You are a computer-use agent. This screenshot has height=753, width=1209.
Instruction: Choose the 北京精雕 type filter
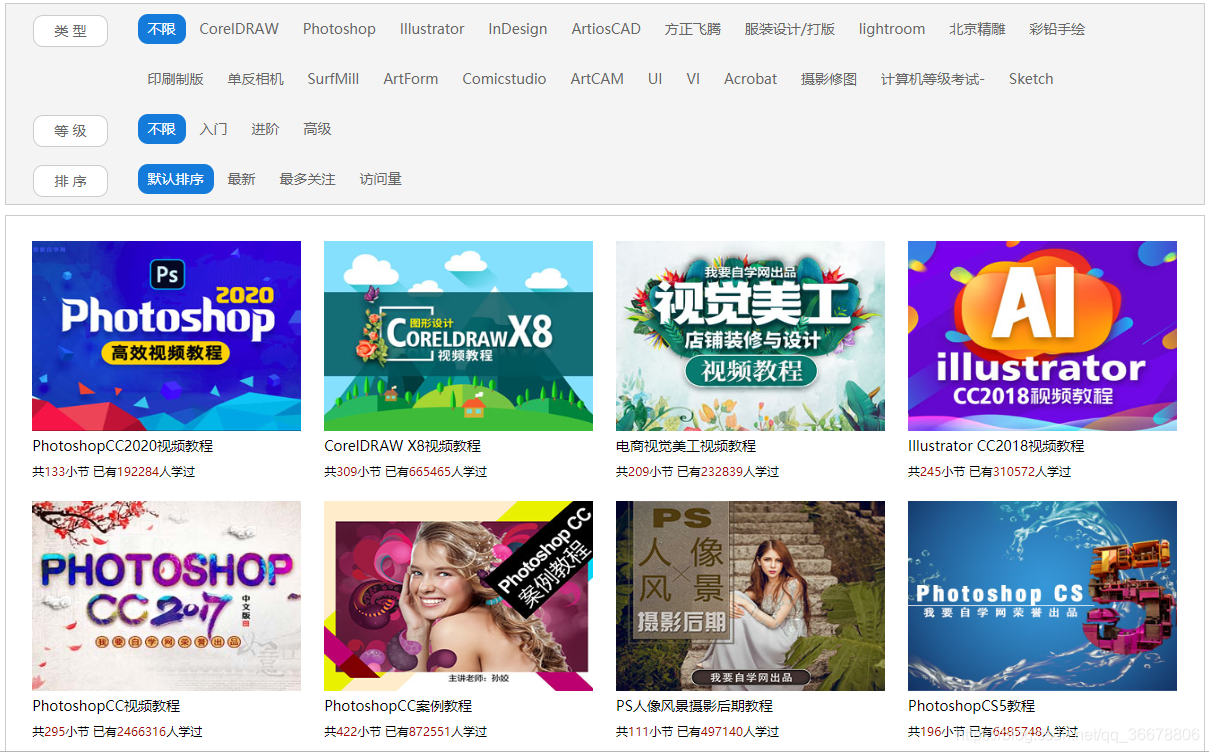(977, 29)
